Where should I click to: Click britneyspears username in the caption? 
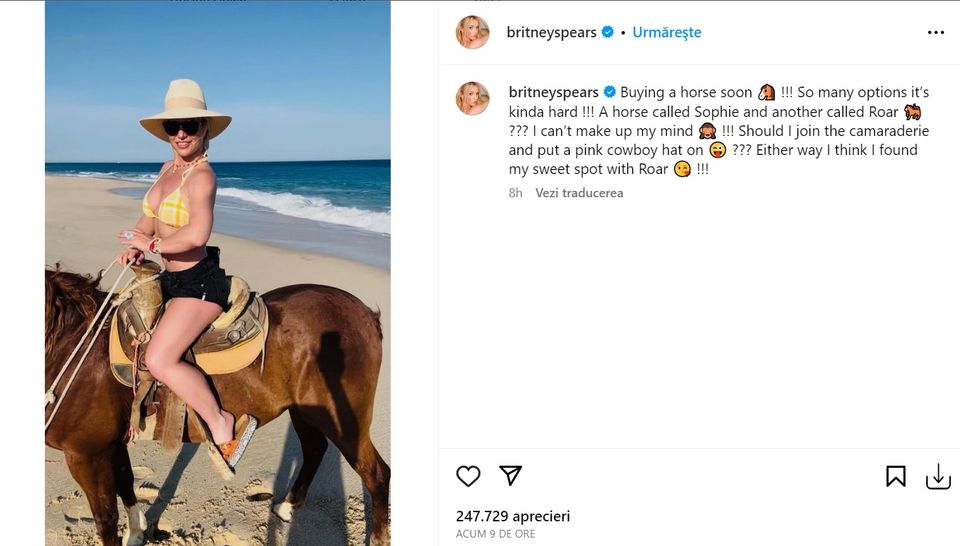pos(552,92)
